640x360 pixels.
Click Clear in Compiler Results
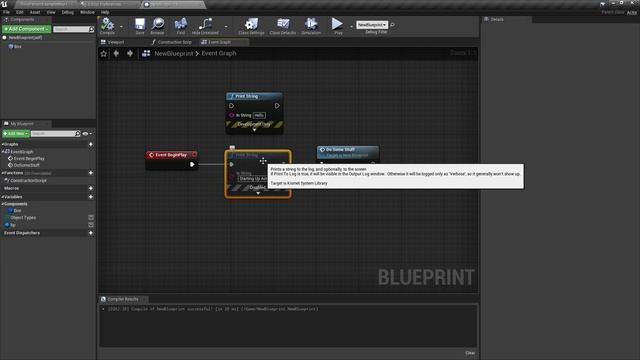pyautogui.click(x=470, y=353)
